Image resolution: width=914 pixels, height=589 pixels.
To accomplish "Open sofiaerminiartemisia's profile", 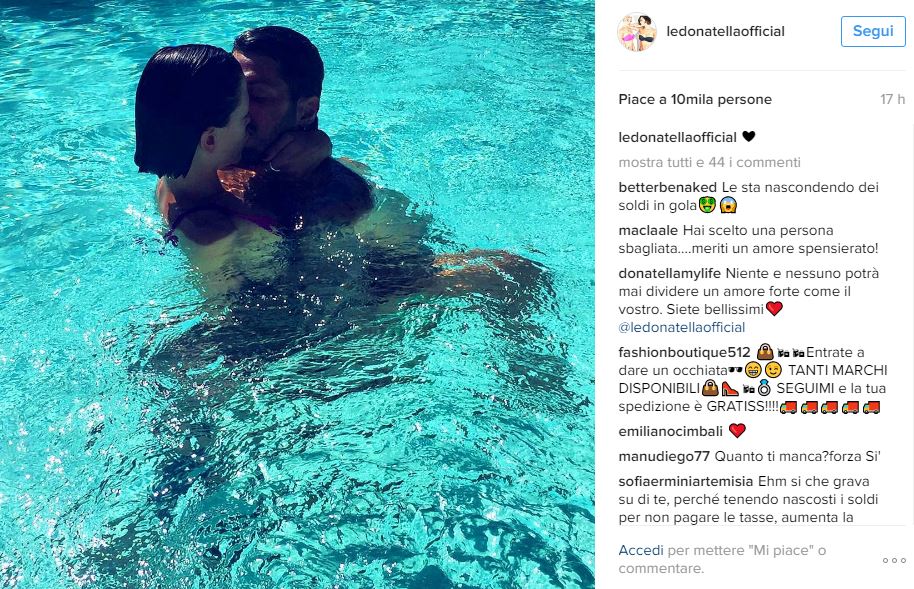I will coord(686,482).
